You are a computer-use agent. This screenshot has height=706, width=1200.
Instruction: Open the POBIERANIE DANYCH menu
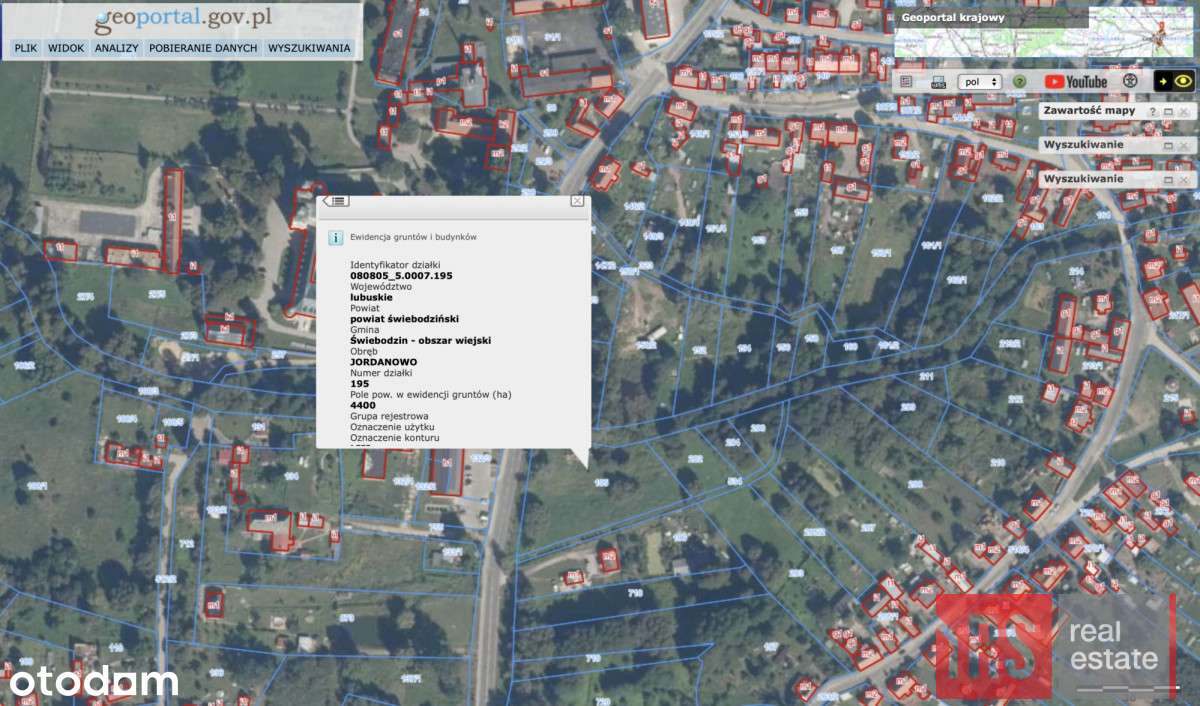pos(203,48)
